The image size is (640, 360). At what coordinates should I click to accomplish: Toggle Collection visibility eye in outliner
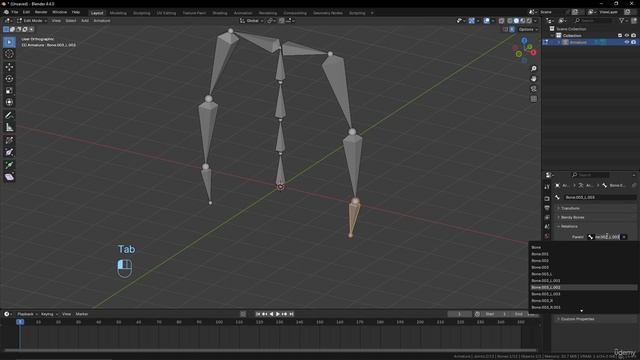pos(627,36)
